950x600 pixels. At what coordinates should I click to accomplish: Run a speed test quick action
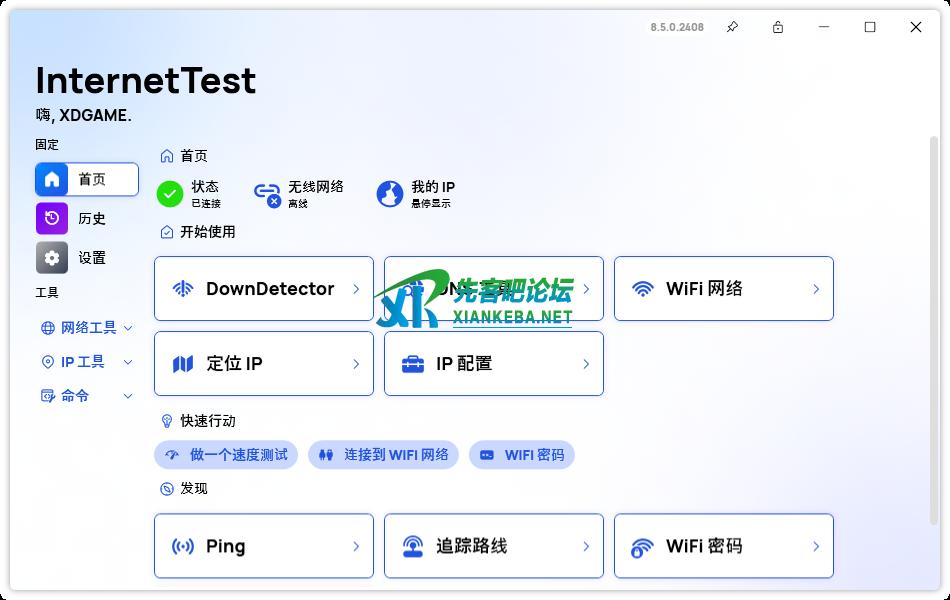pos(227,455)
